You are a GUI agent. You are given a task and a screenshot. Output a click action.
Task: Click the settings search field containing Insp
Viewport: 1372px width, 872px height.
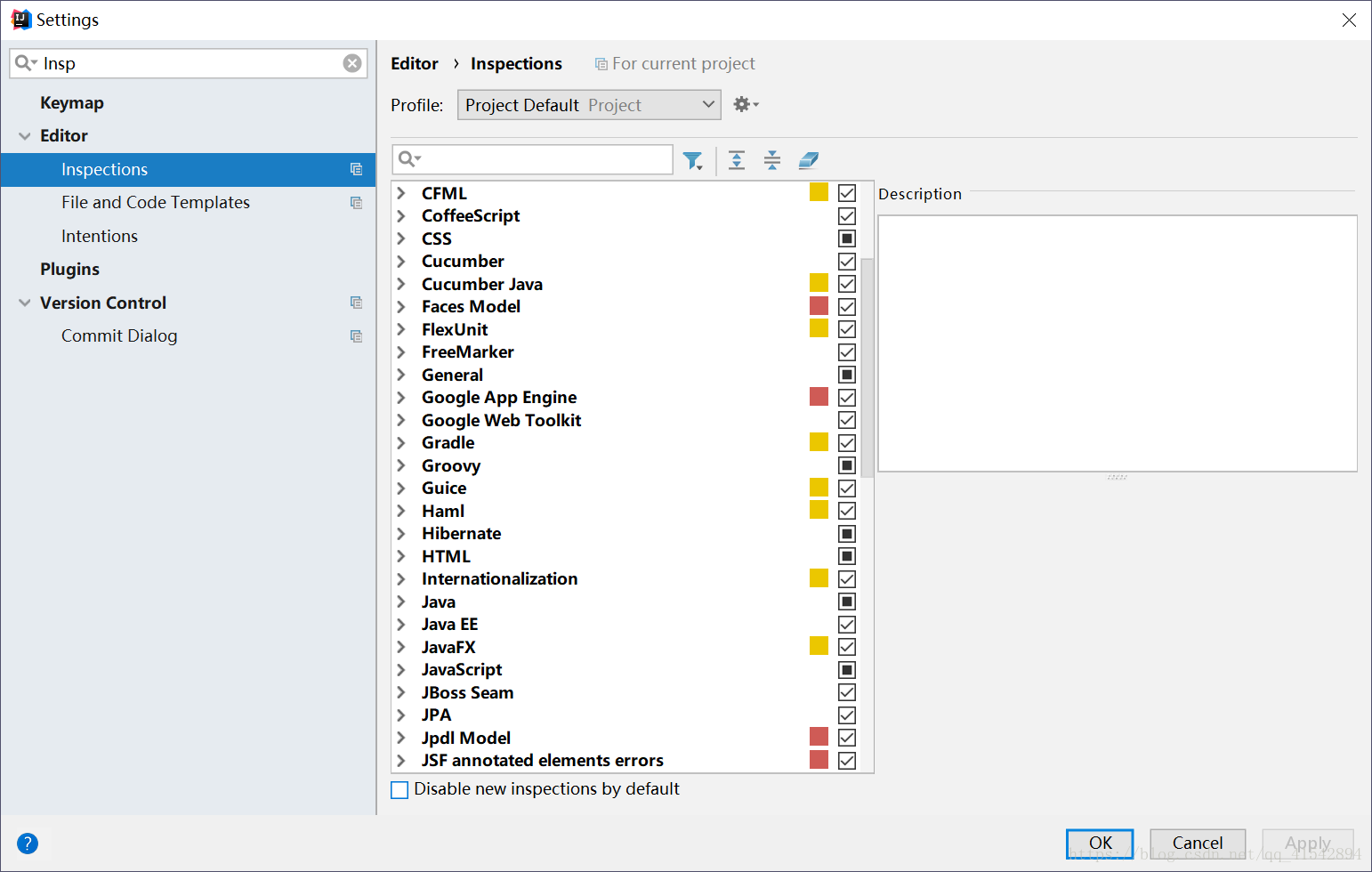[189, 63]
